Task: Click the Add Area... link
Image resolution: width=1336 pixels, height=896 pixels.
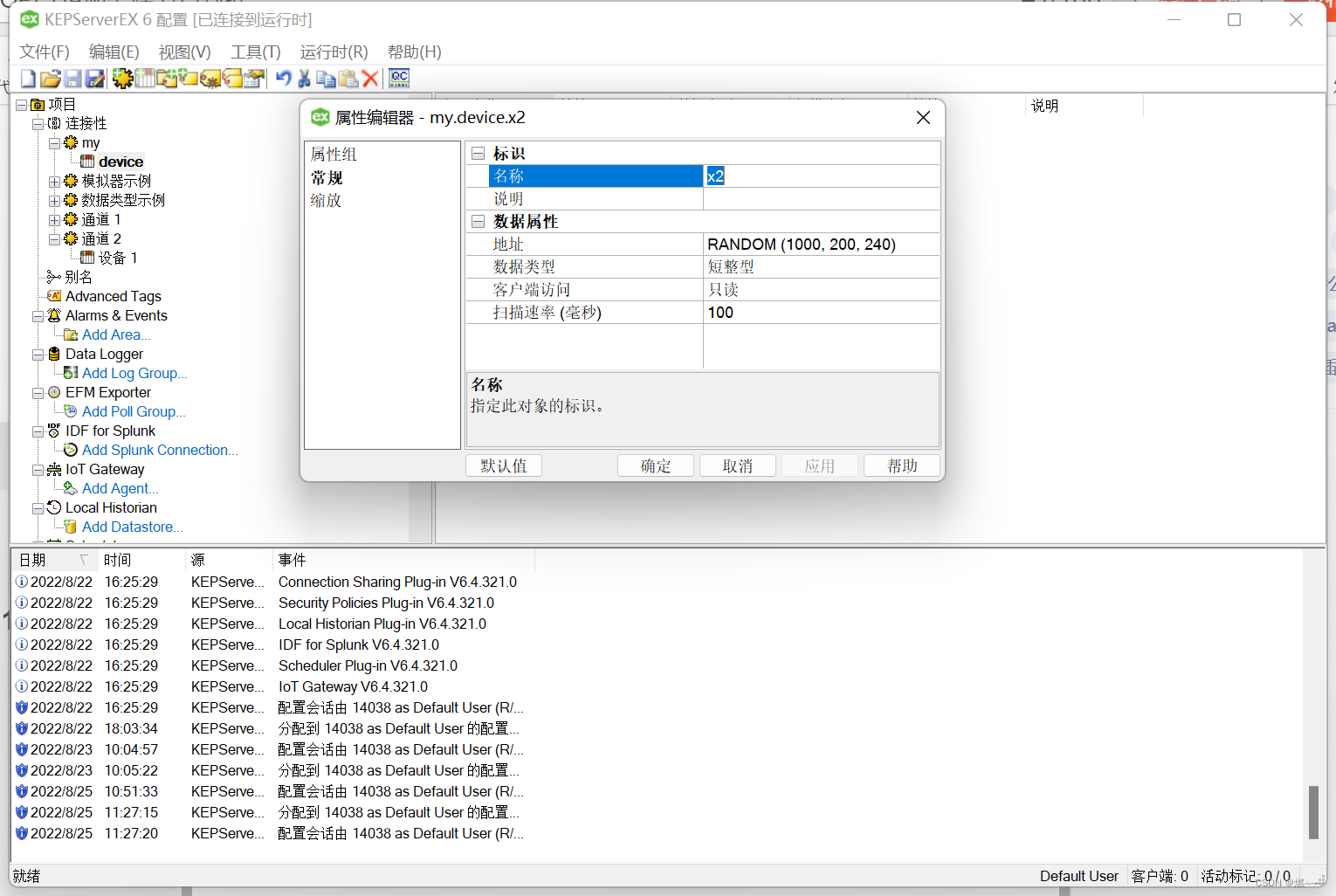Action: pos(116,334)
